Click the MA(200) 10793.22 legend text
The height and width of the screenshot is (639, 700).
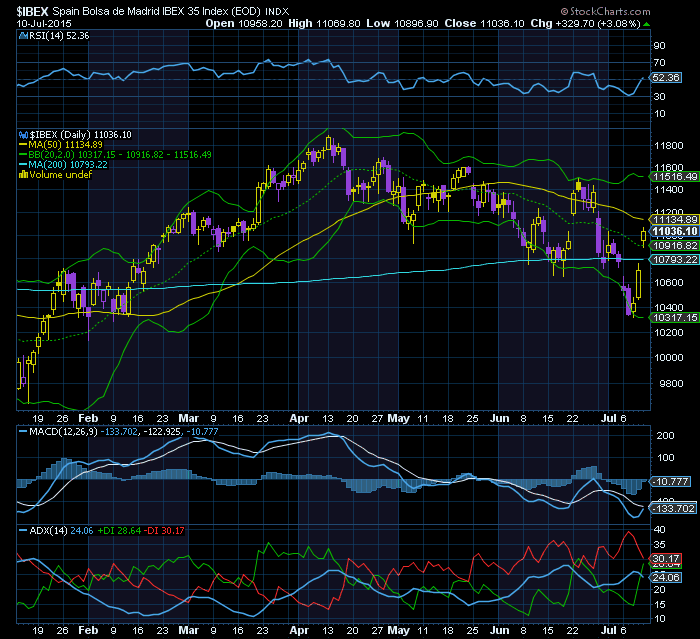click(68, 164)
